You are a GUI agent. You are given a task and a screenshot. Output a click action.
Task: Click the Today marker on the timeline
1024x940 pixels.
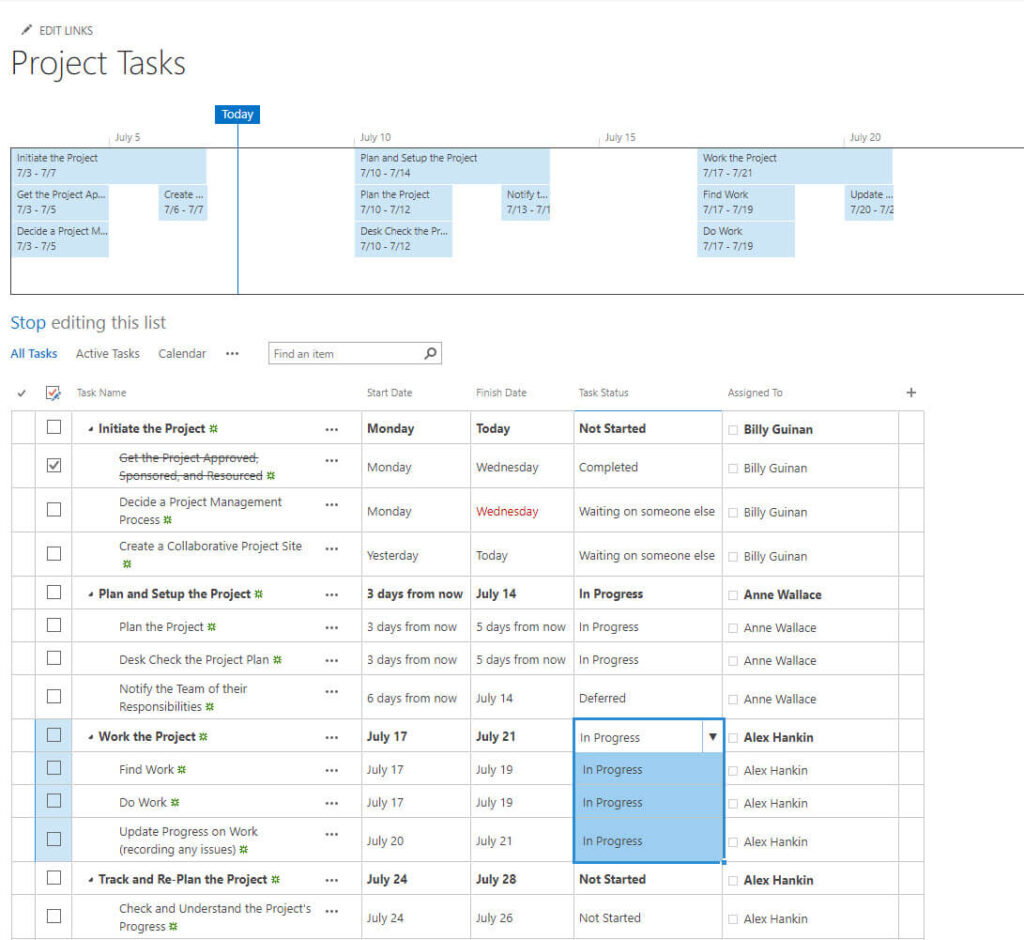click(237, 114)
